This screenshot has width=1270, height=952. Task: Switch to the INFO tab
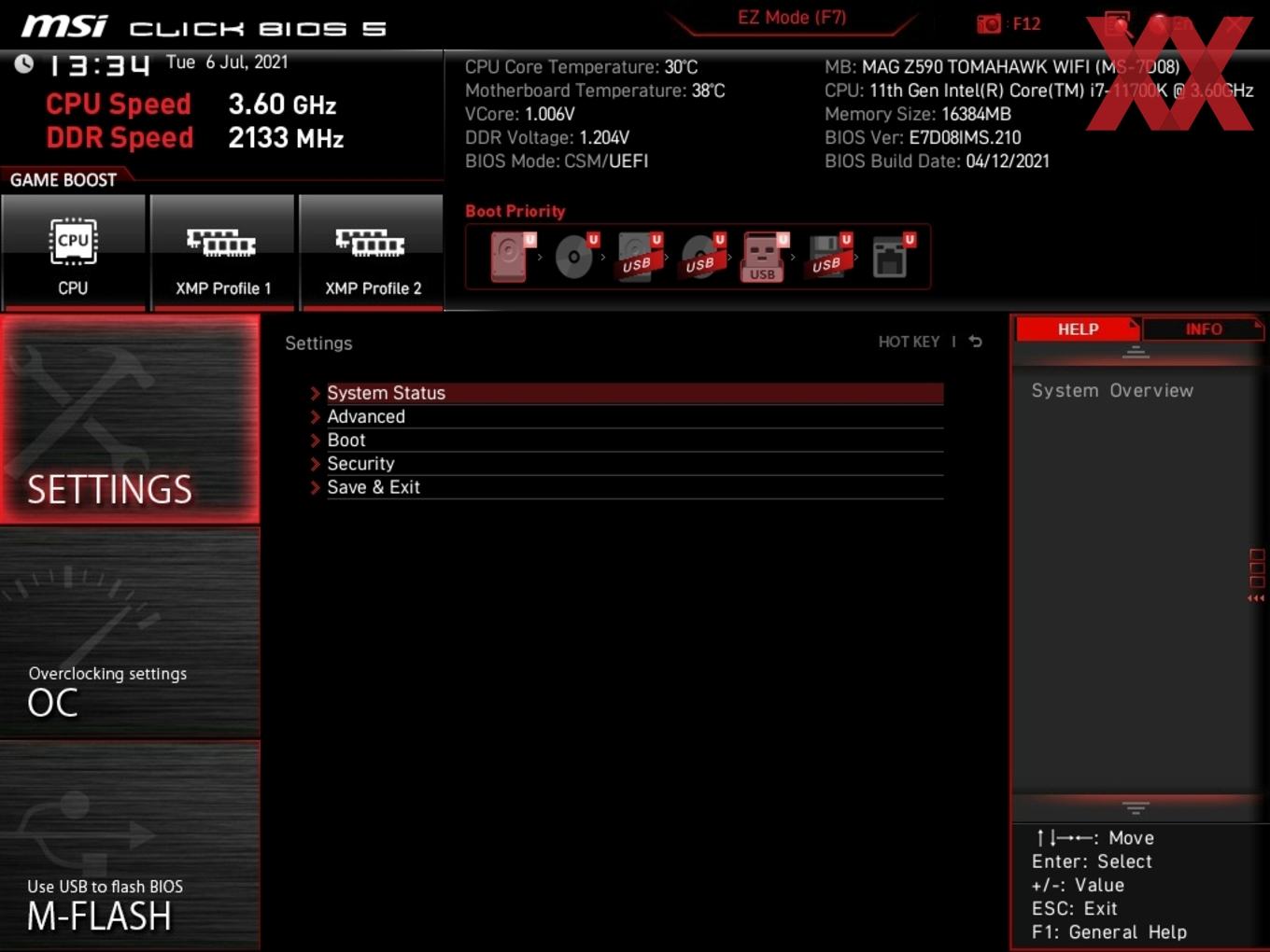click(1204, 329)
